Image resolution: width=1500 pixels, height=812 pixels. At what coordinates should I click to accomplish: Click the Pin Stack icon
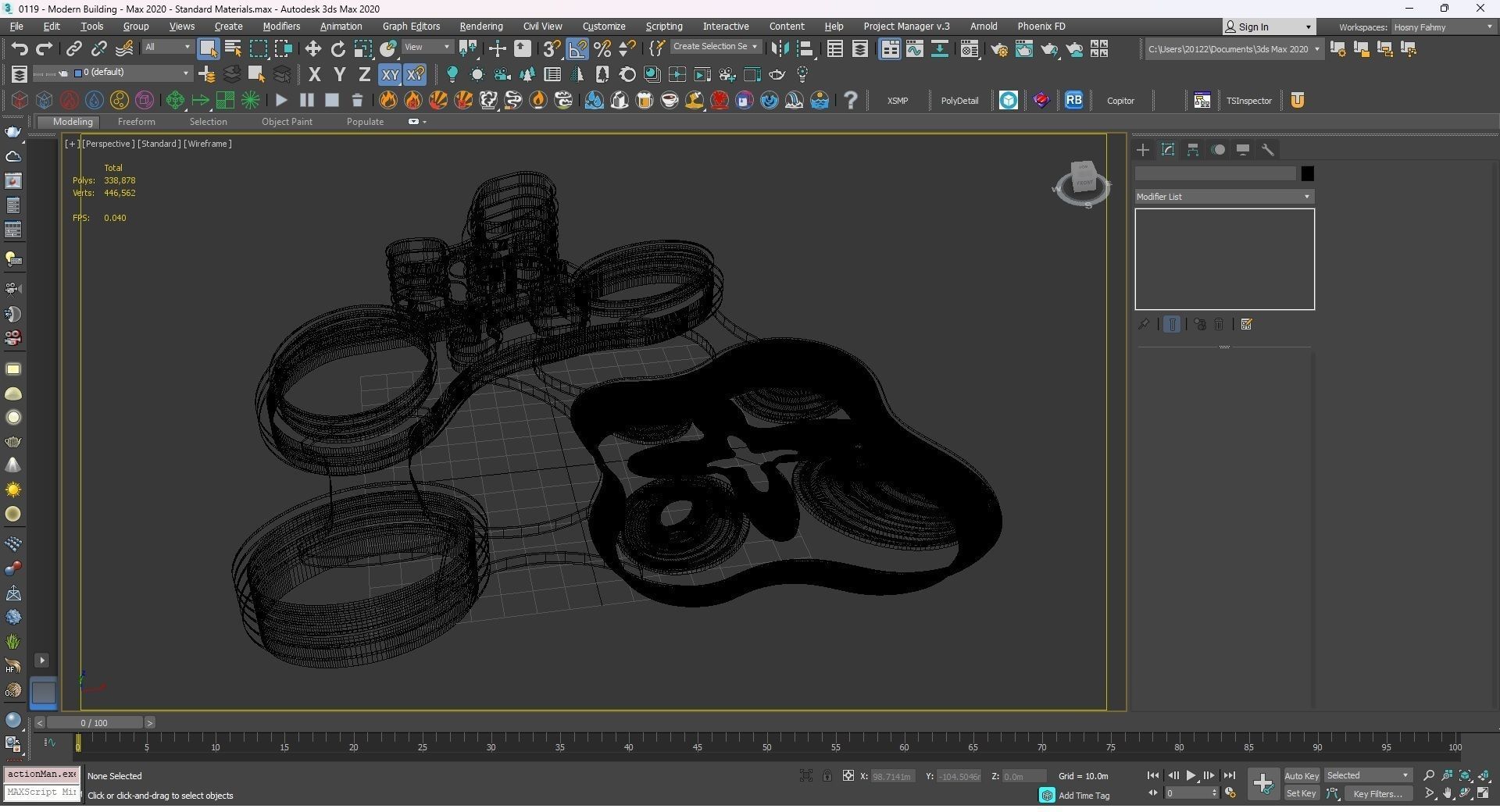(1144, 324)
